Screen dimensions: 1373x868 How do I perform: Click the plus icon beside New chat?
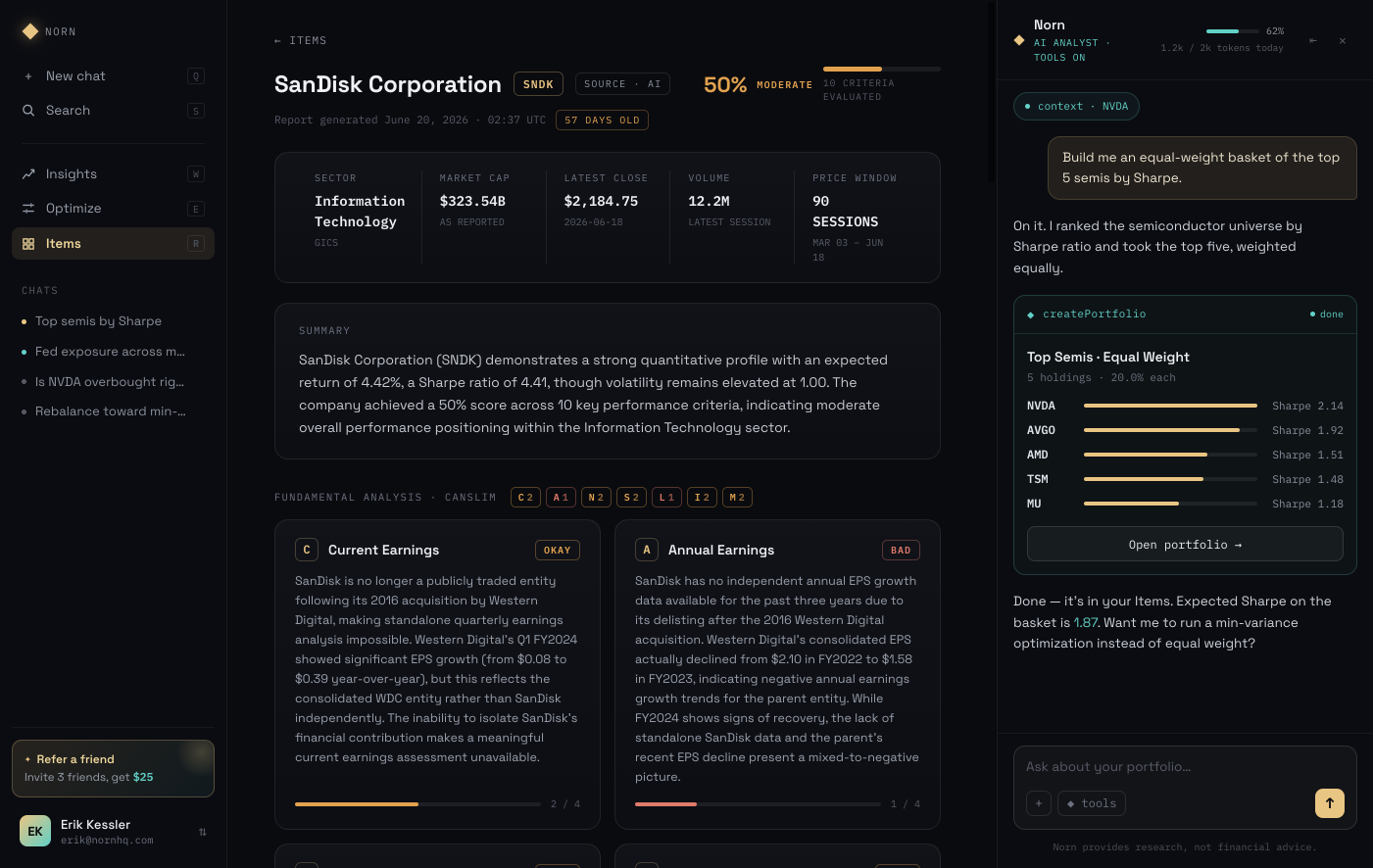click(28, 76)
